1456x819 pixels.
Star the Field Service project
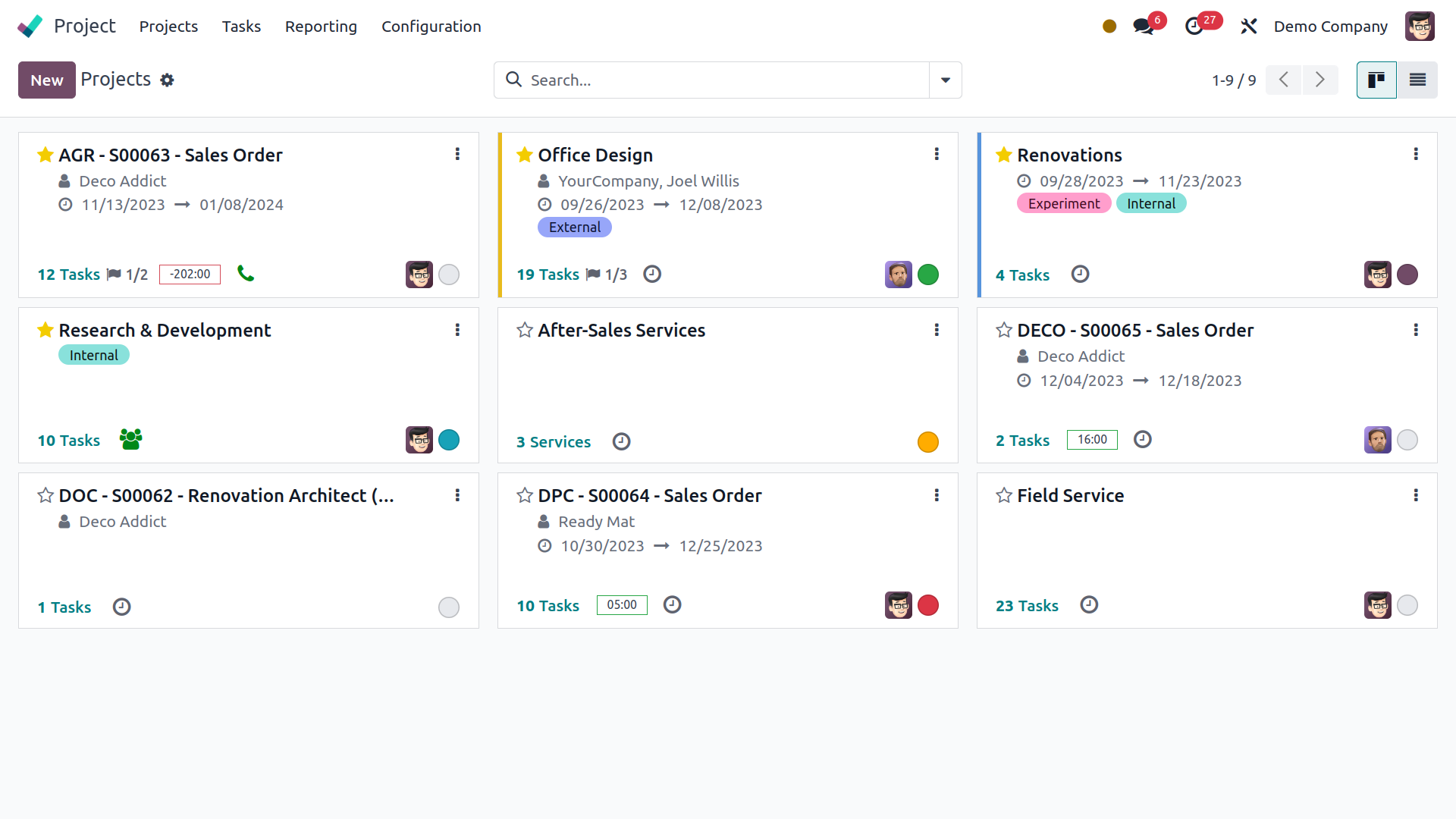1003,496
